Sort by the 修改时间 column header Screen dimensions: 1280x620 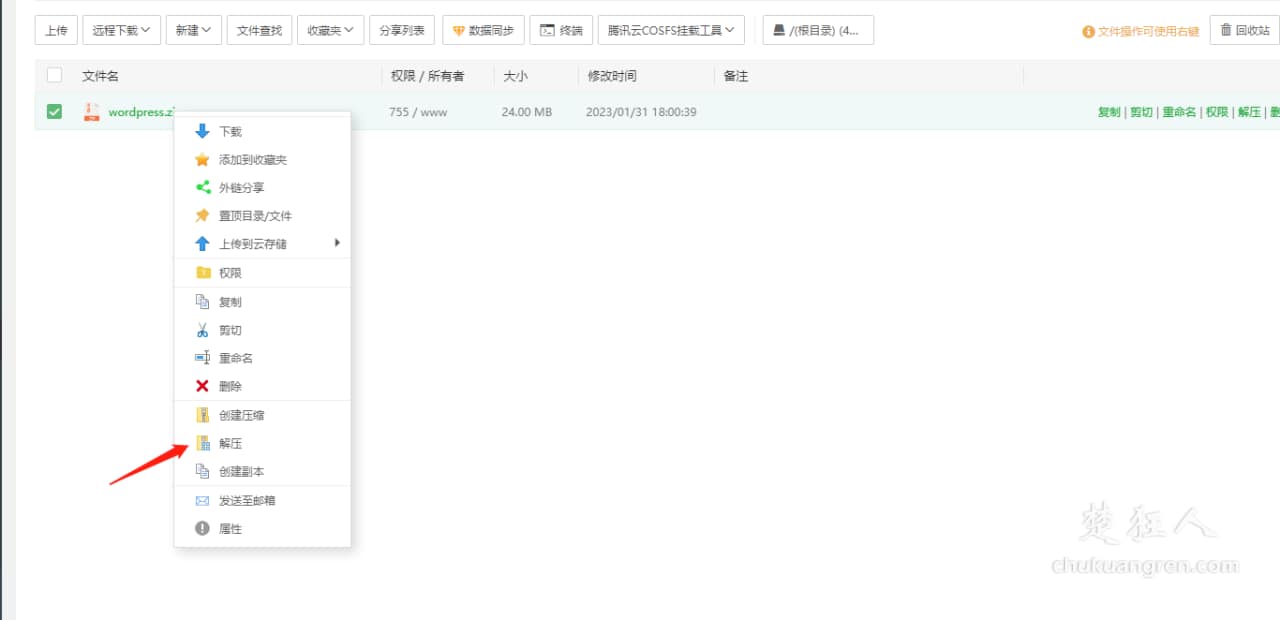612,76
